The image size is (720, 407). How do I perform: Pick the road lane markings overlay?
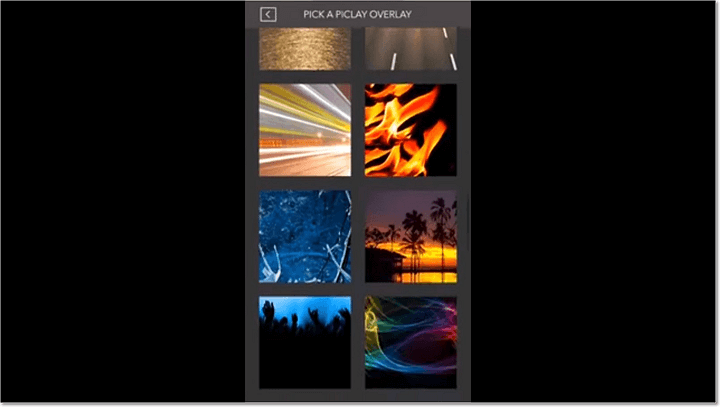pos(411,49)
